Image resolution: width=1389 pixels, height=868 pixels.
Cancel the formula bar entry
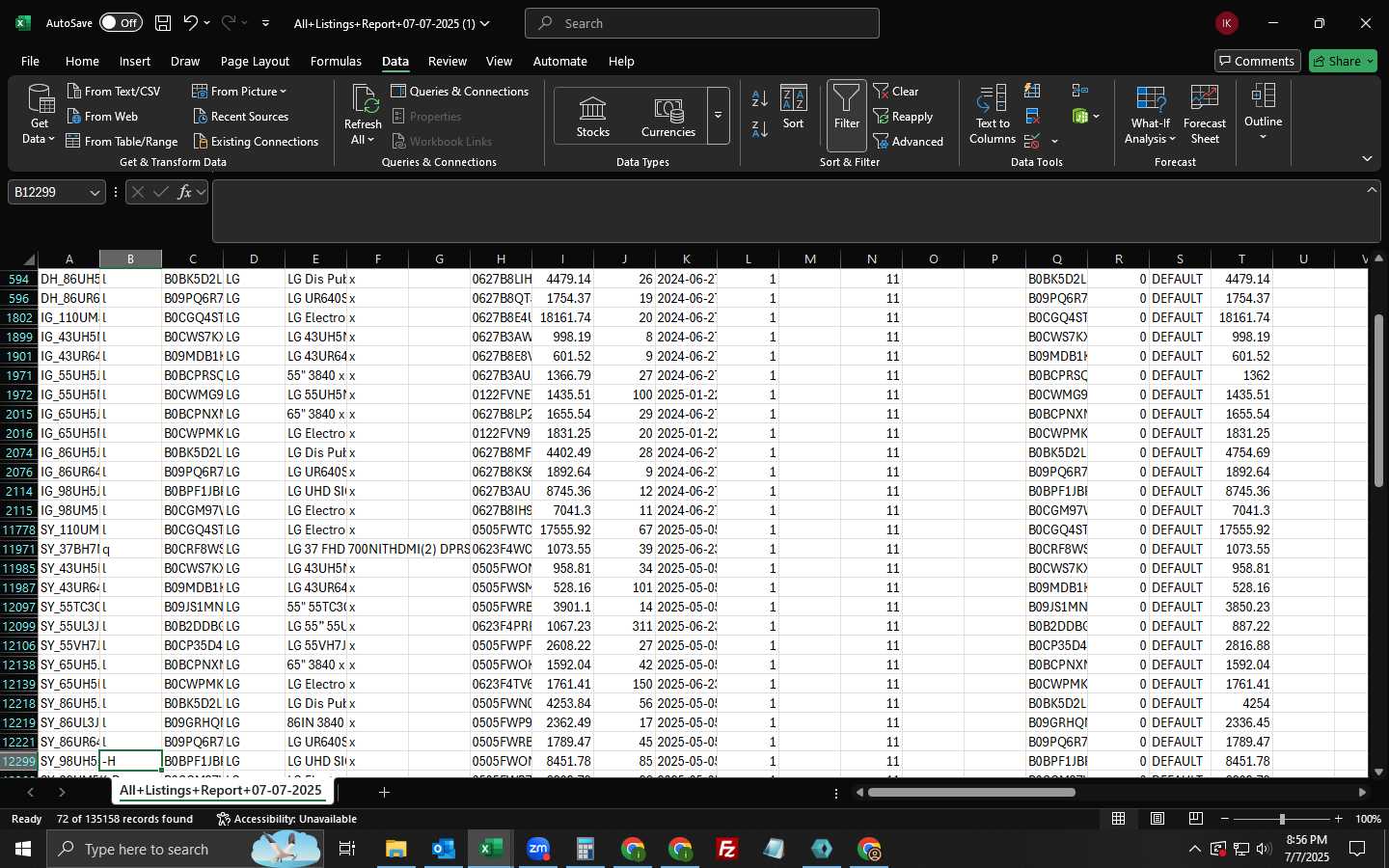137,192
